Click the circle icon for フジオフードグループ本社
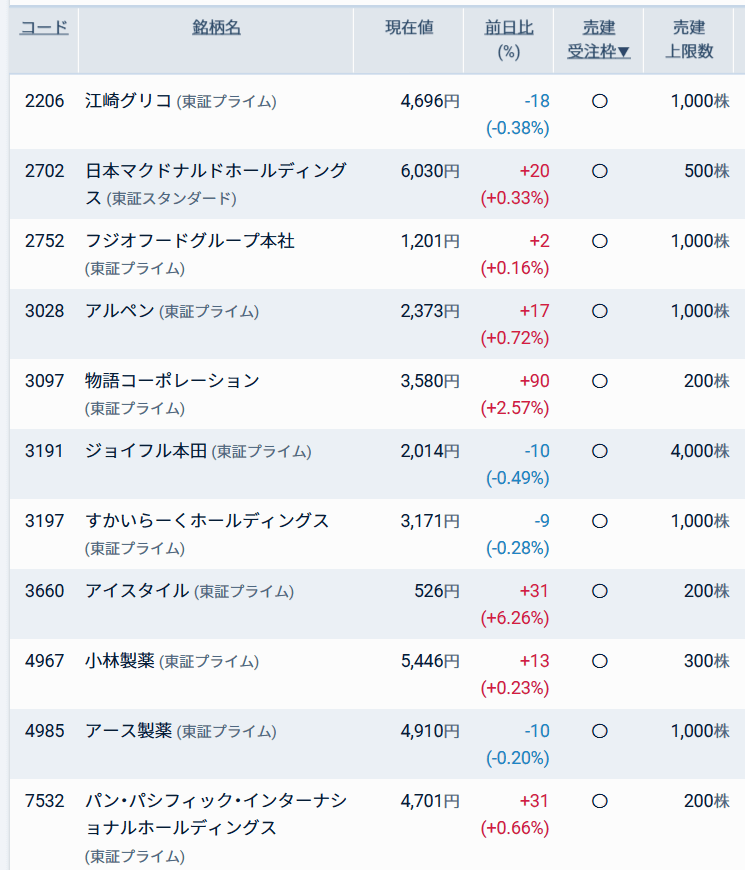This screenshot has height=870, width=745. click(x=600, y=241)
